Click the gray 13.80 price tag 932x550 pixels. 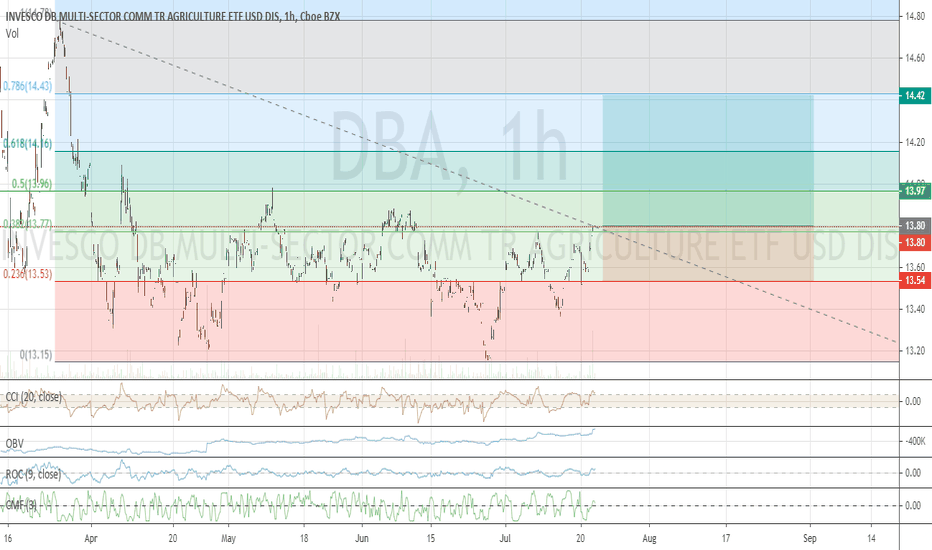pyautogui.click(x=915, y=225)
